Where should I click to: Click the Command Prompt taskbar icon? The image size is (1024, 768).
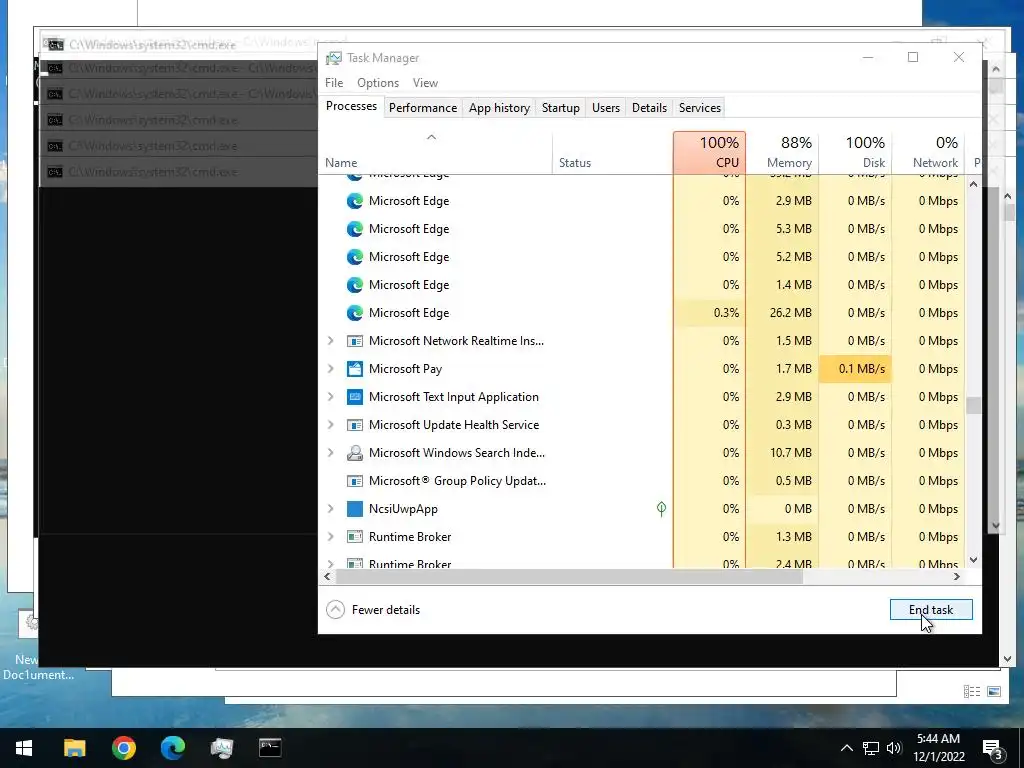coord(270,748)
